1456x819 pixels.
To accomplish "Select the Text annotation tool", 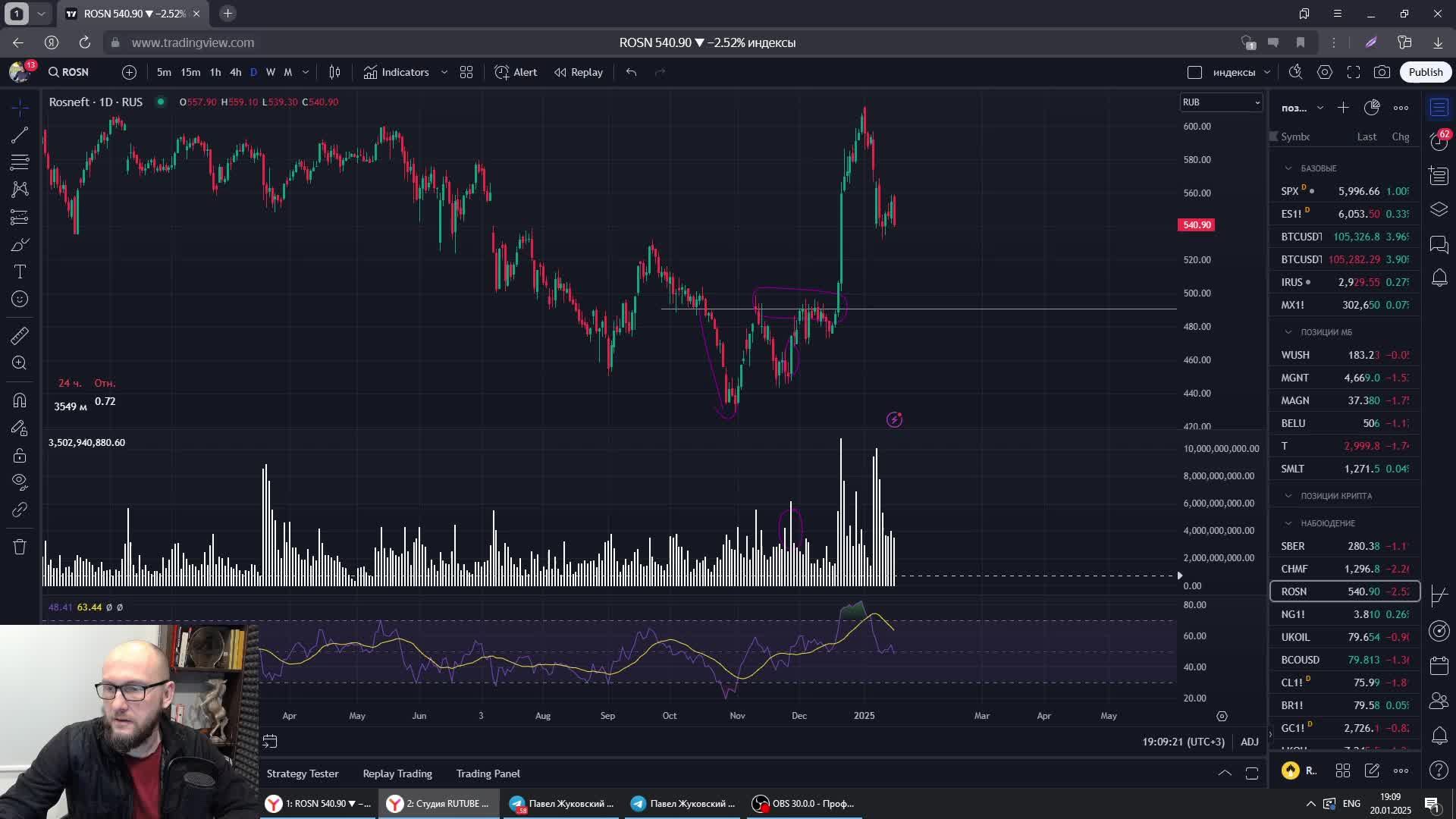I will pos(20,271).
